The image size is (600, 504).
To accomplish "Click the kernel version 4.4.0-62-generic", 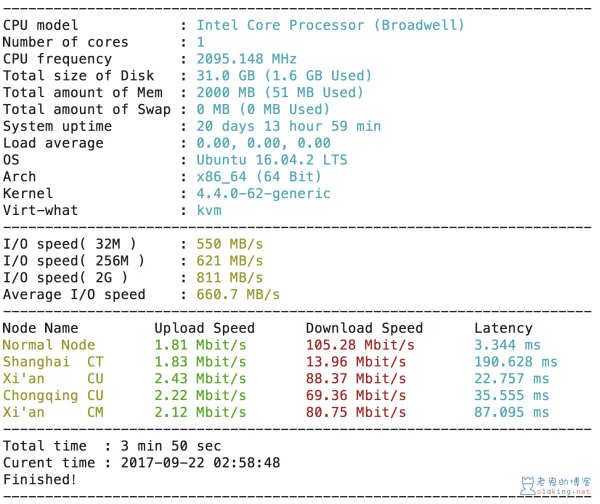I will pos(263,193).
